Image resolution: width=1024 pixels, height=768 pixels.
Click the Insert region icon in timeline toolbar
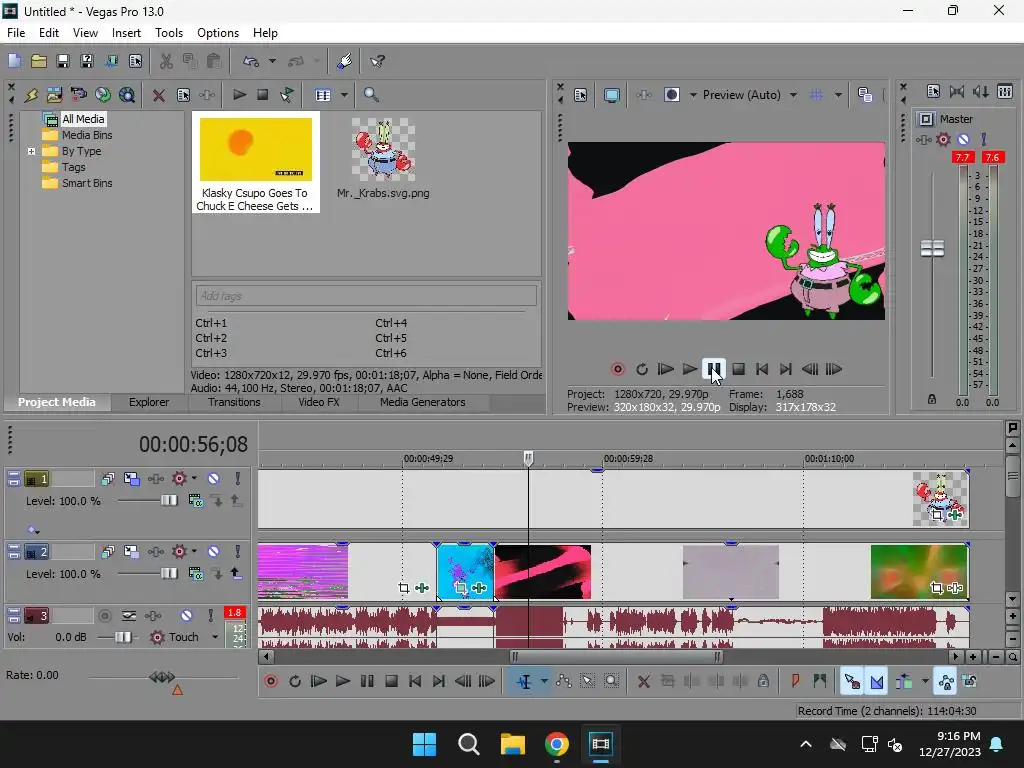[x=820, y=681]
